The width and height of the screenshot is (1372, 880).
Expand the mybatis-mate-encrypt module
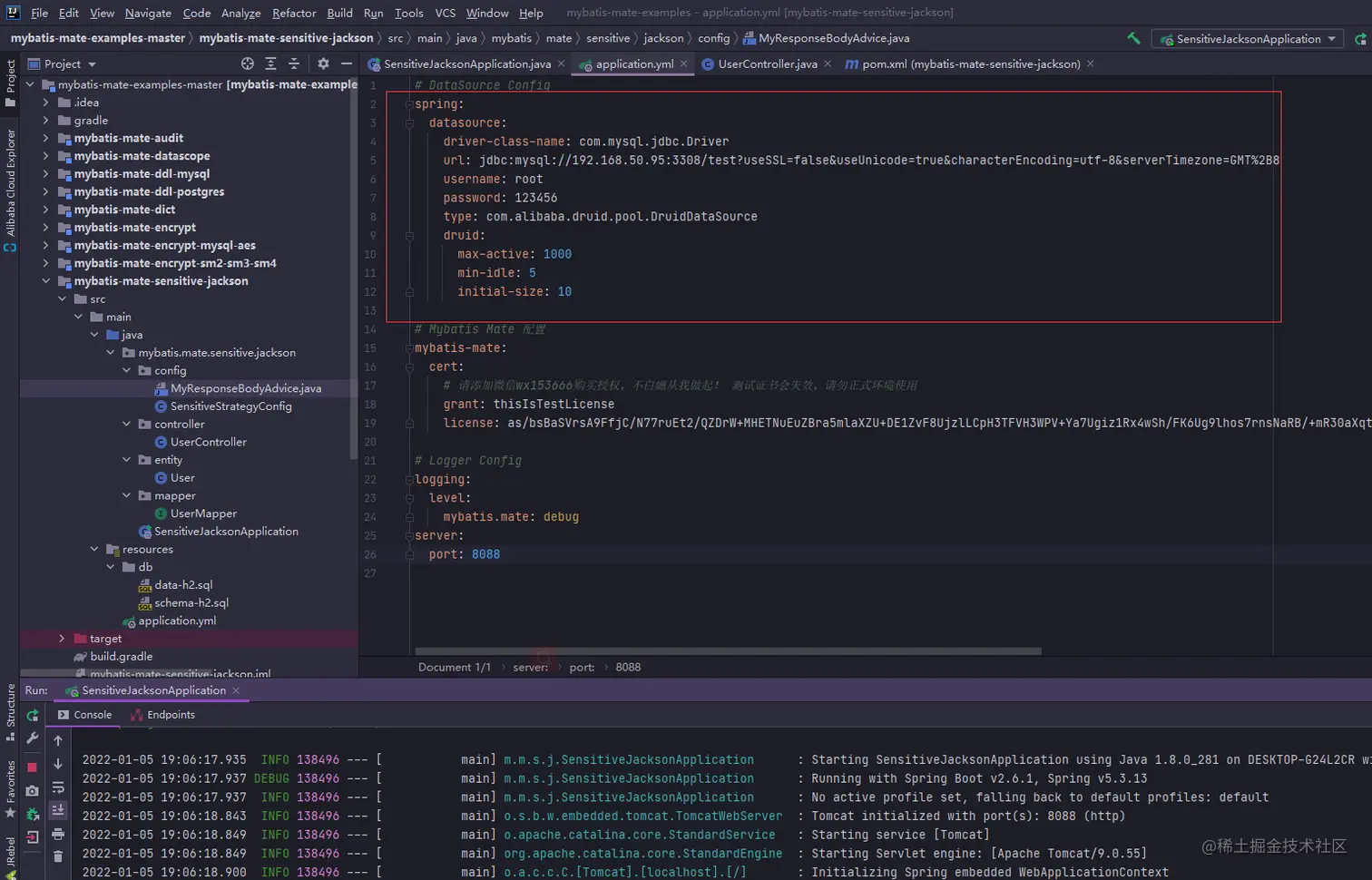[45, 228]
